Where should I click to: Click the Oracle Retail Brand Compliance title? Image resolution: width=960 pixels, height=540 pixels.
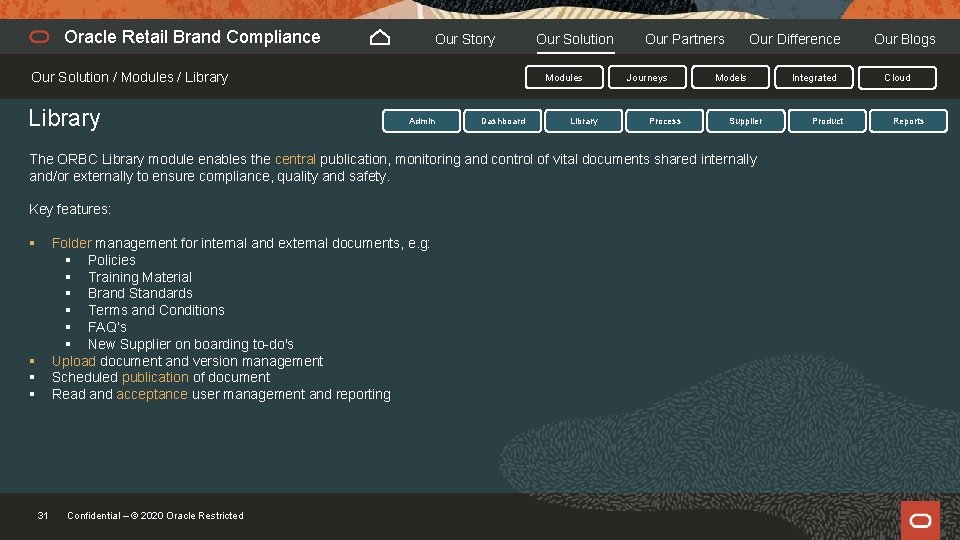coord(192,37)
